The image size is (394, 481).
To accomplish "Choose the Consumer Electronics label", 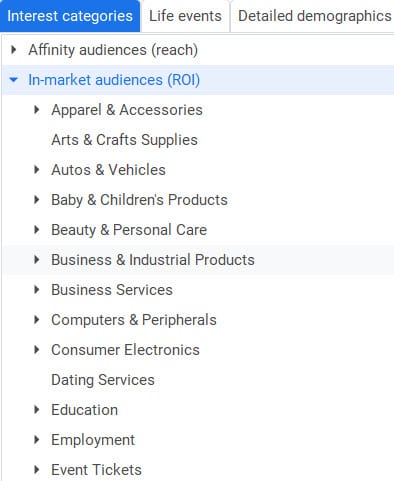I will click(125, 350).
